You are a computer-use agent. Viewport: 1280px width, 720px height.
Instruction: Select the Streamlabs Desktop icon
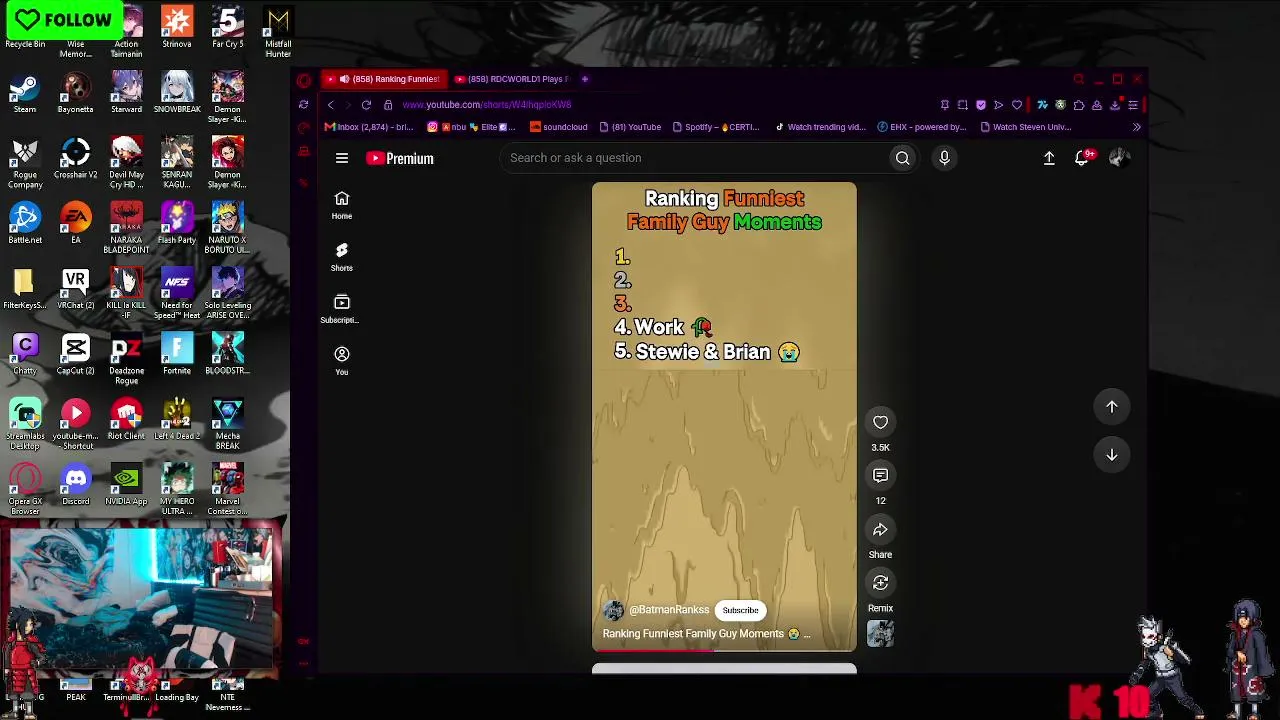click(x=25, y=424)
